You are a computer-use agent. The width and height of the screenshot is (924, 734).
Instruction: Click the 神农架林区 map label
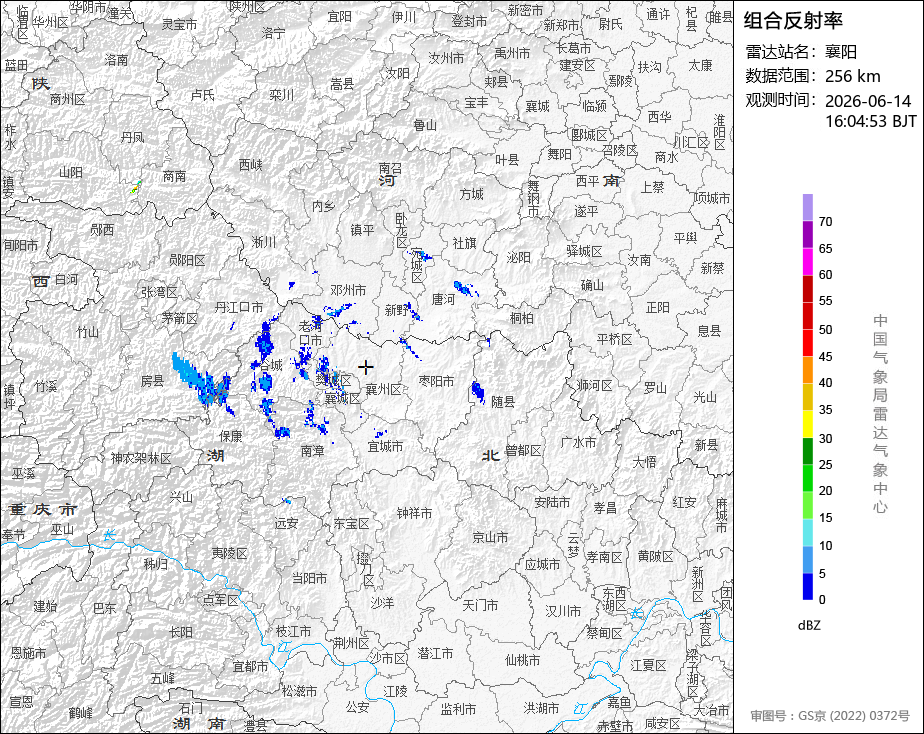pos(141,458)
